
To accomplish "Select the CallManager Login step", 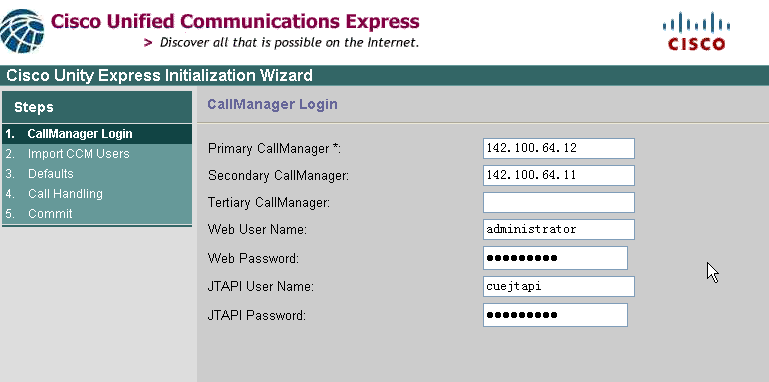I will [x=97, y=133].
